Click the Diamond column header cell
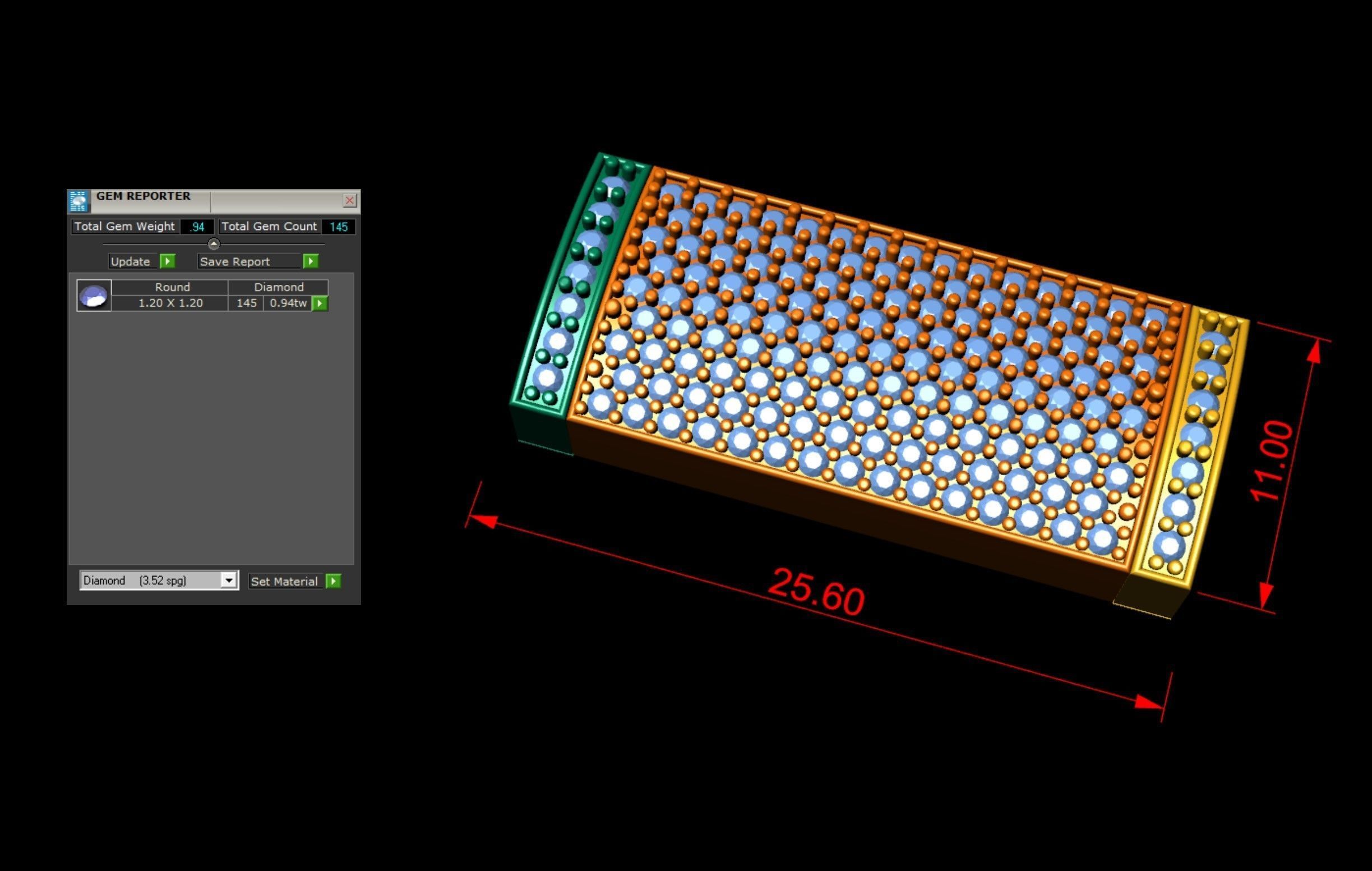Screen dimensions: 1372x871 [278, 287]
